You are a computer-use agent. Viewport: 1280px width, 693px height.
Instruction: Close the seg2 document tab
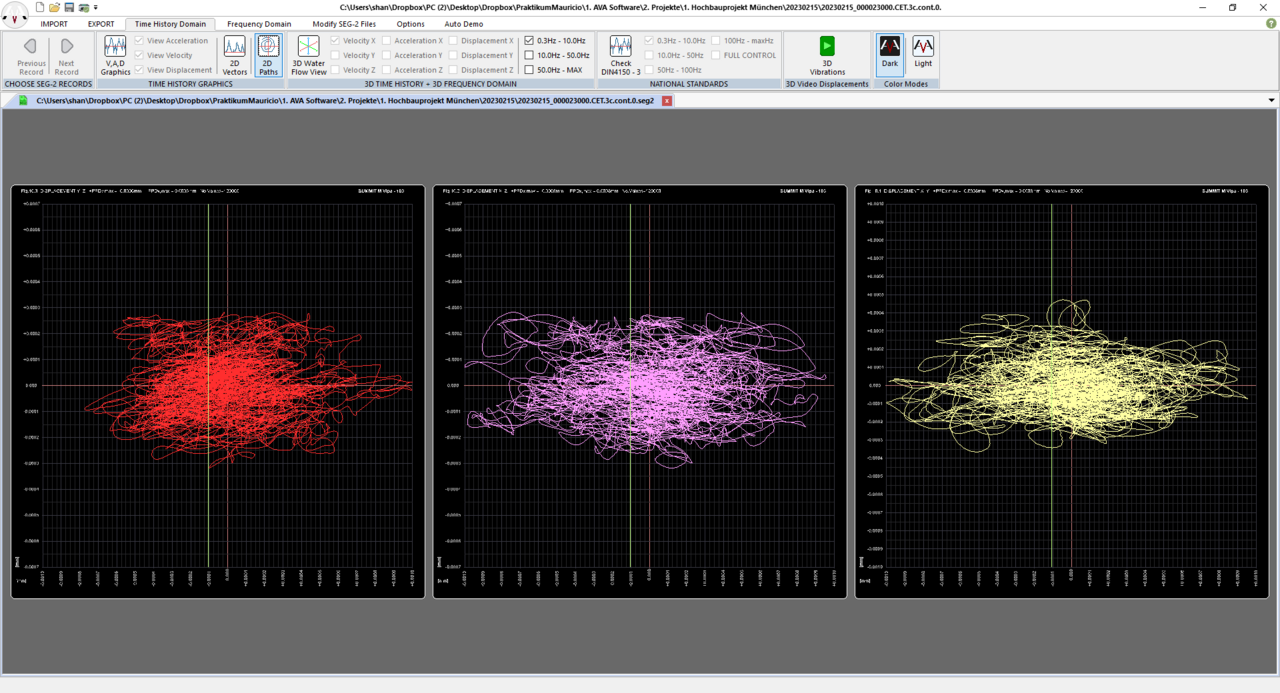667,101
